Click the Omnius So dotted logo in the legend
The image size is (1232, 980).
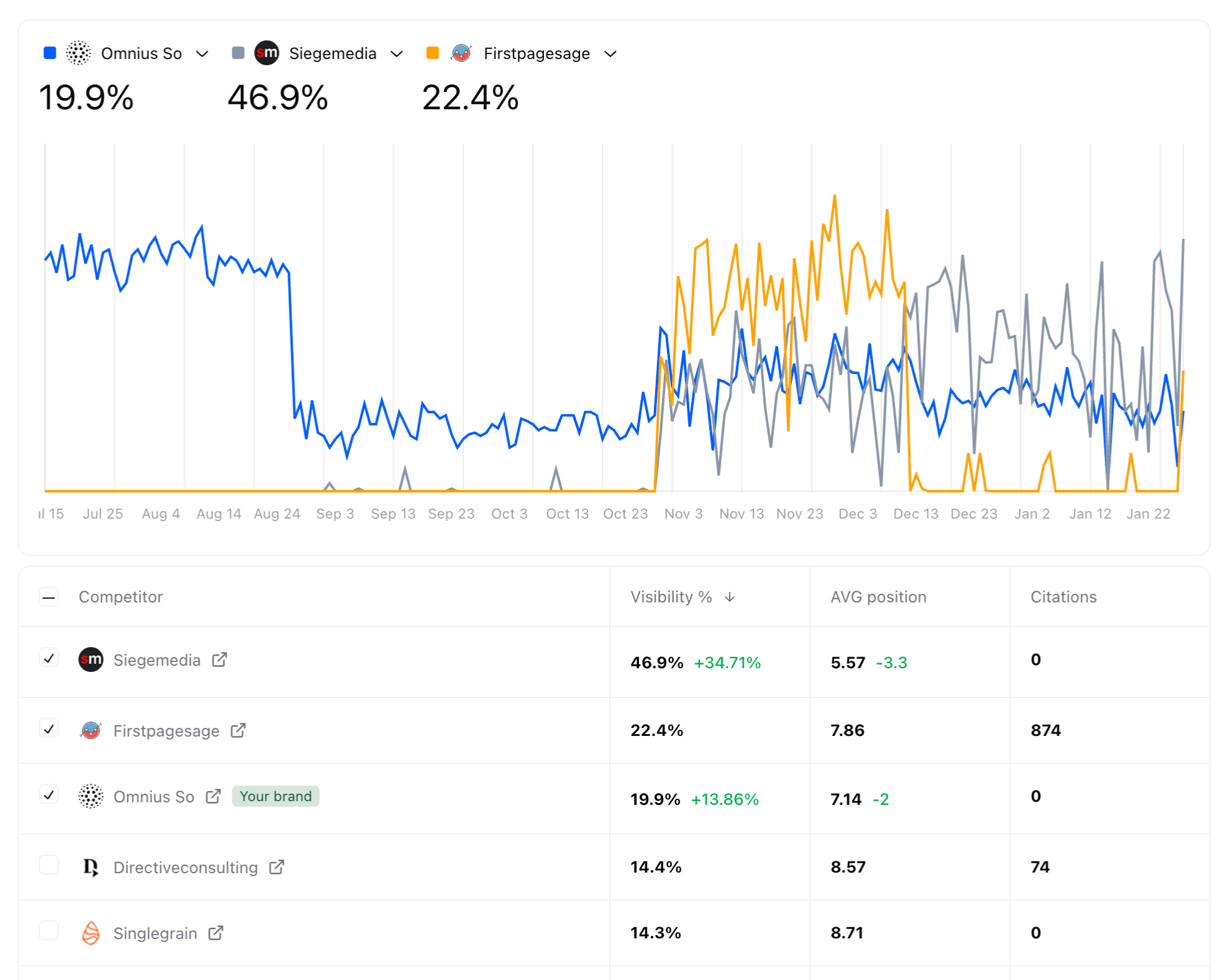tap(78, 53)
